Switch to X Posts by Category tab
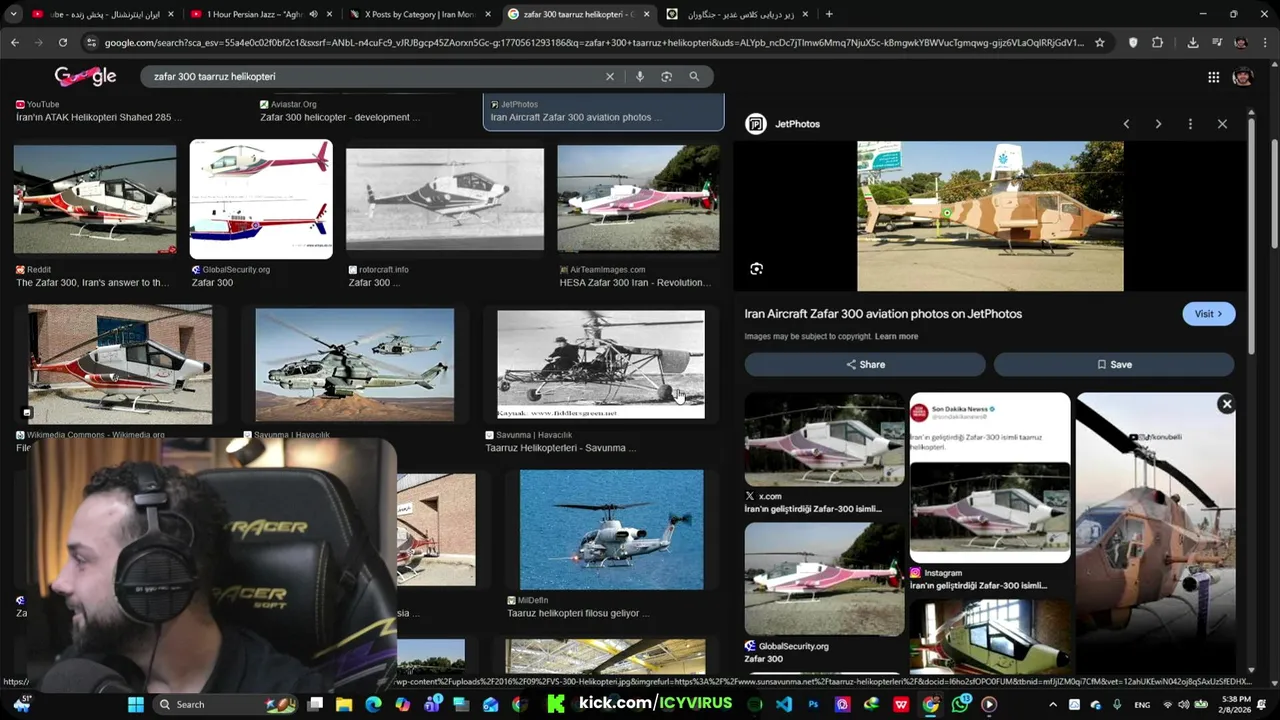 [418, 14]
